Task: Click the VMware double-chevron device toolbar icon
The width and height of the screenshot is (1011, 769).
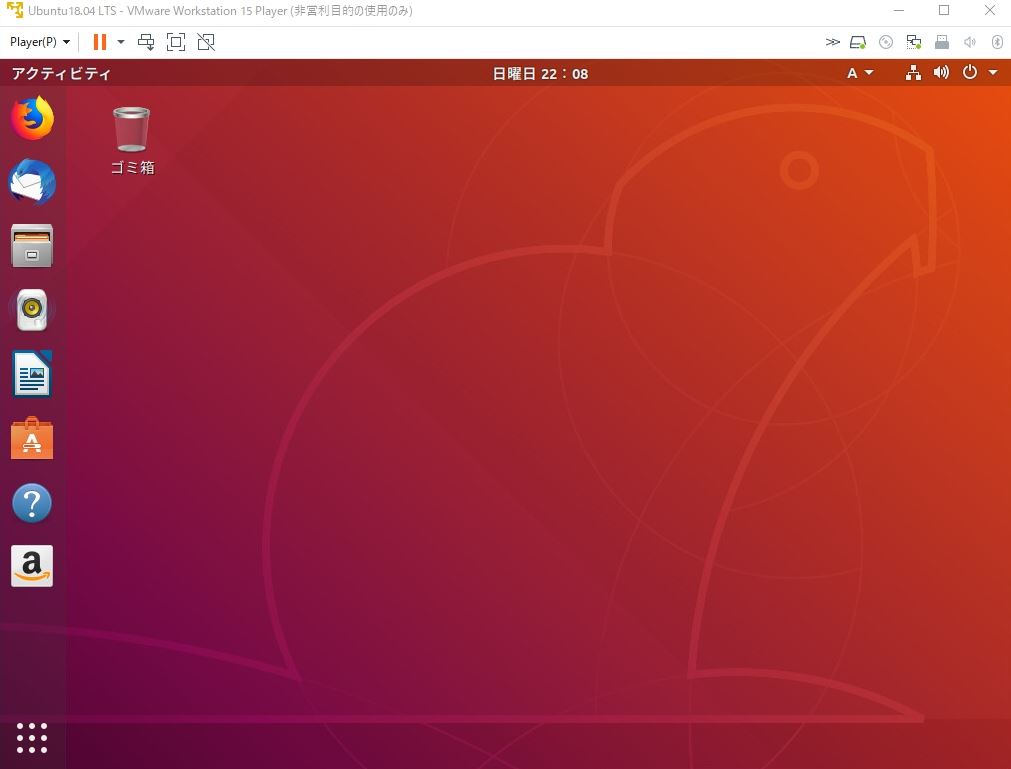Action: click(x=832, y=42)
